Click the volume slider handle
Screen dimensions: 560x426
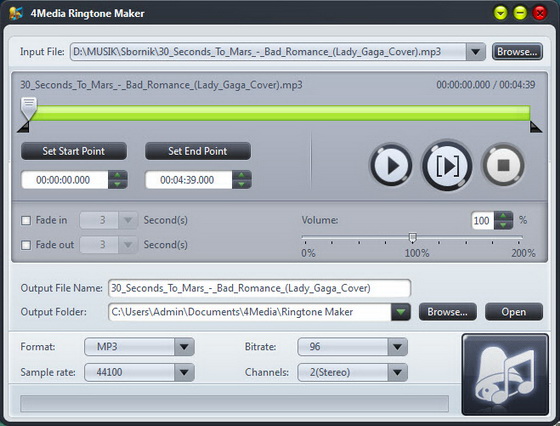coord(412,237)
